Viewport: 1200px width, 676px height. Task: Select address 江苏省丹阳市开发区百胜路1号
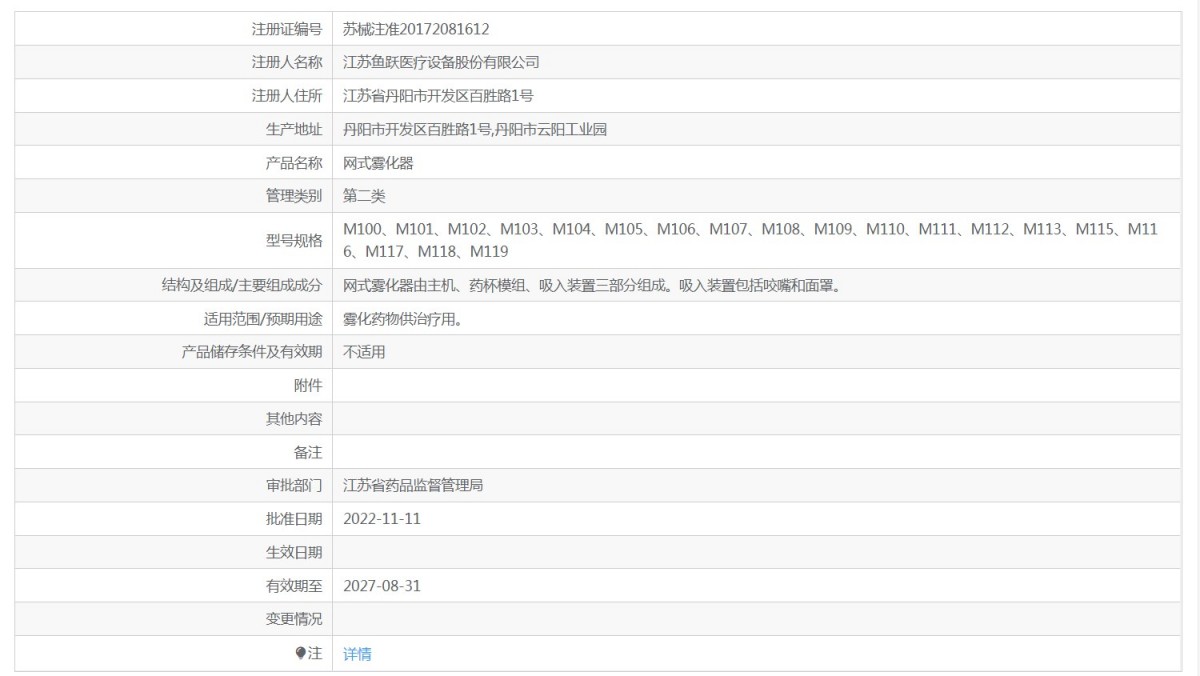438,96
